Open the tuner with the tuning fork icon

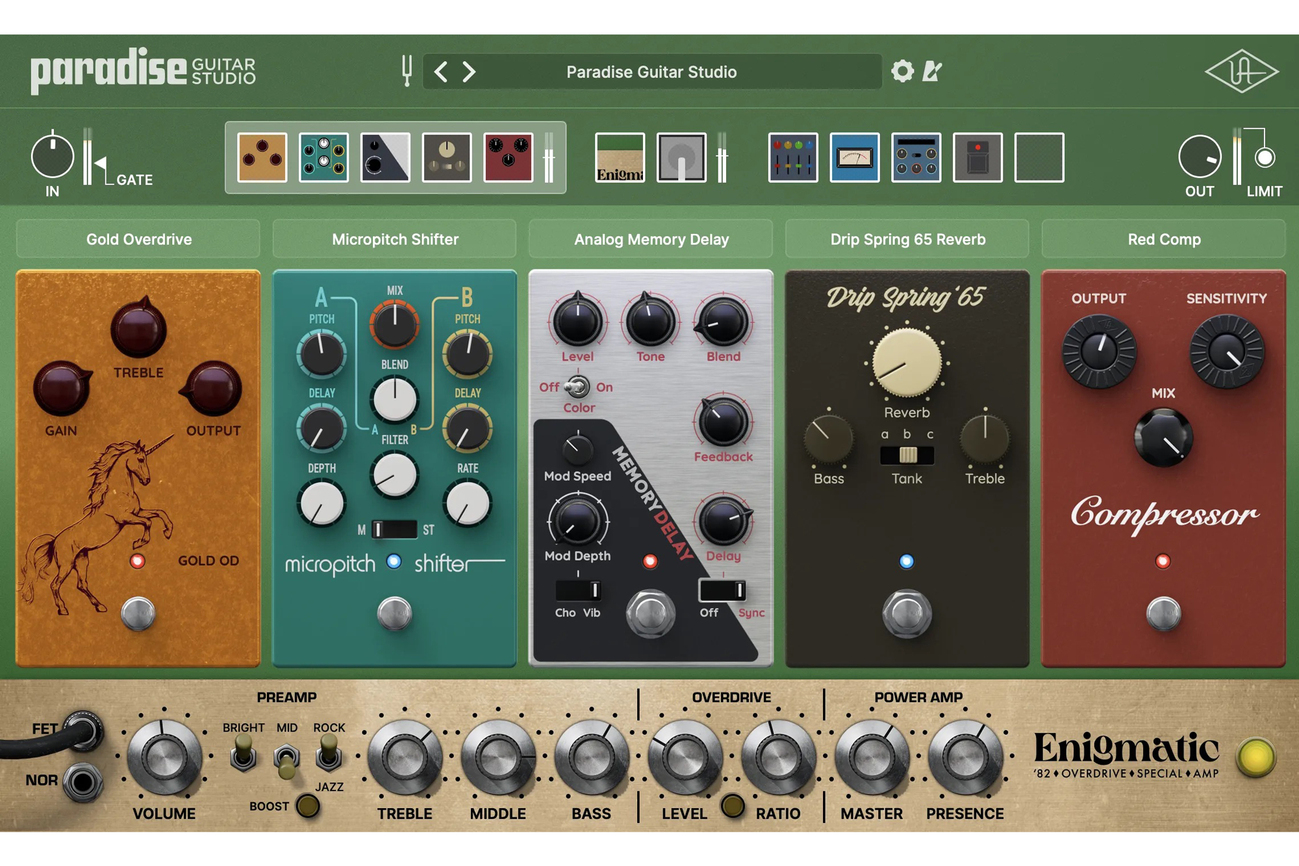(407, 71)
